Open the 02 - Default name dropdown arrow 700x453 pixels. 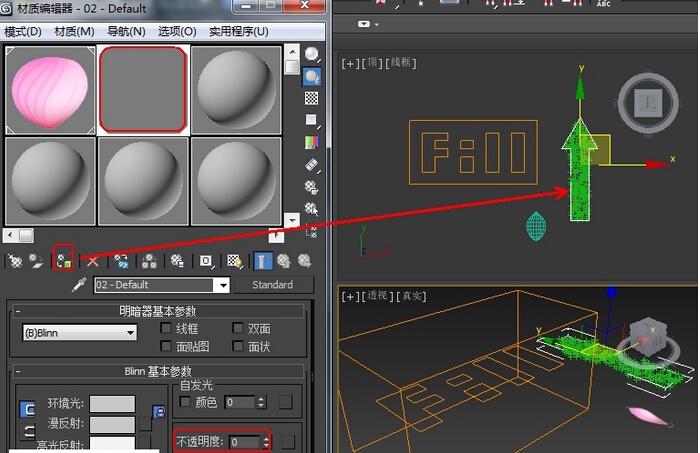click(223, 285)
